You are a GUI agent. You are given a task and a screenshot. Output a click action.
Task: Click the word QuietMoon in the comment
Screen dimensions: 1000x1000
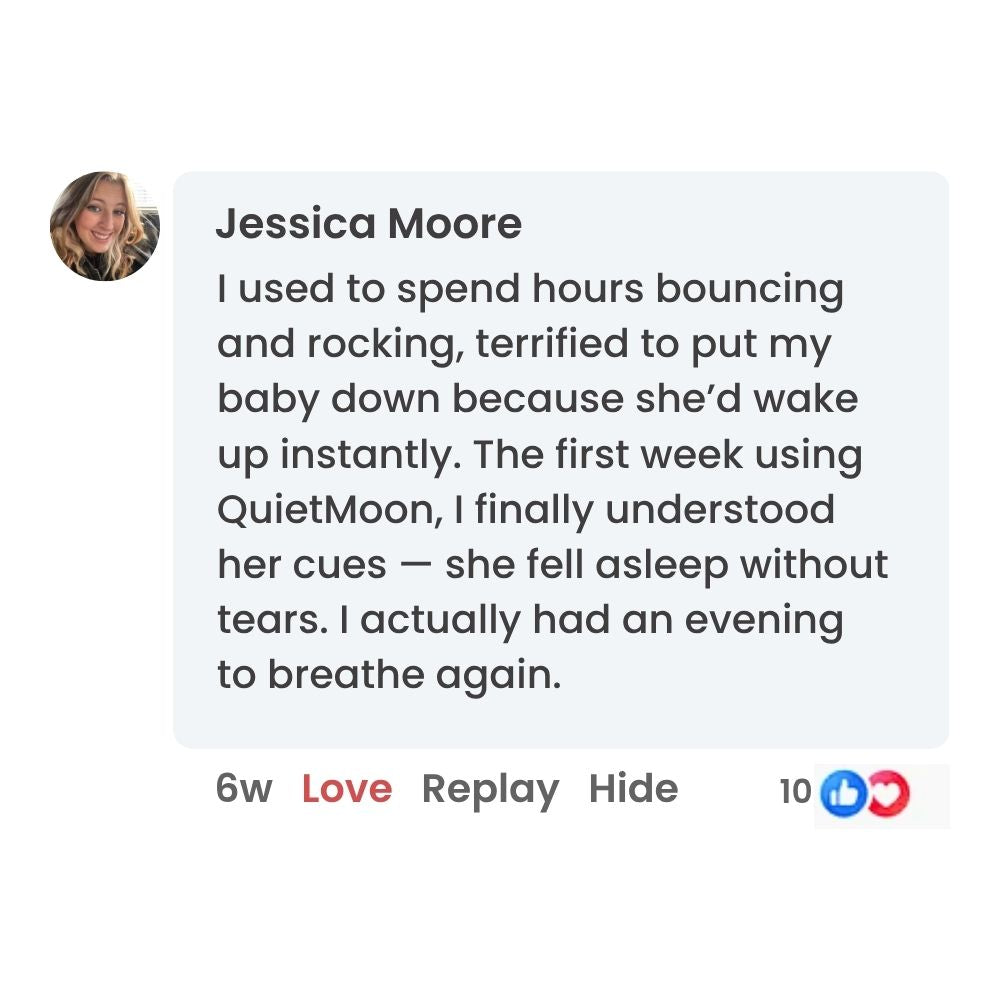coord(324,510)
